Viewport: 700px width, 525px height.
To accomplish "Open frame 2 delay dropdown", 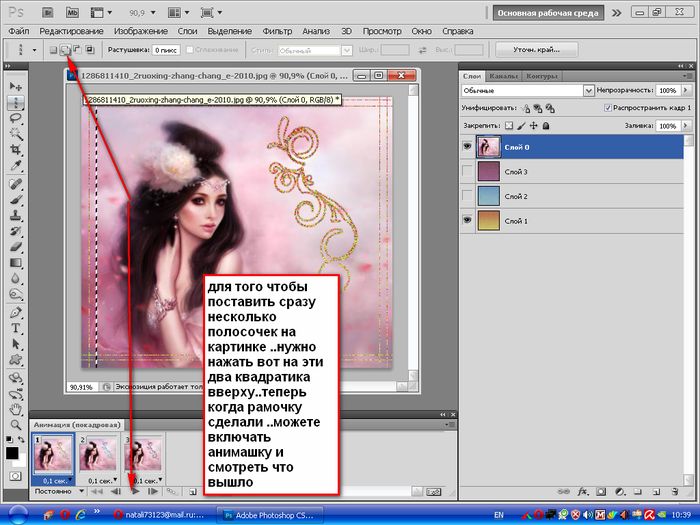I will pyautogui.click(x=115, y=480).
